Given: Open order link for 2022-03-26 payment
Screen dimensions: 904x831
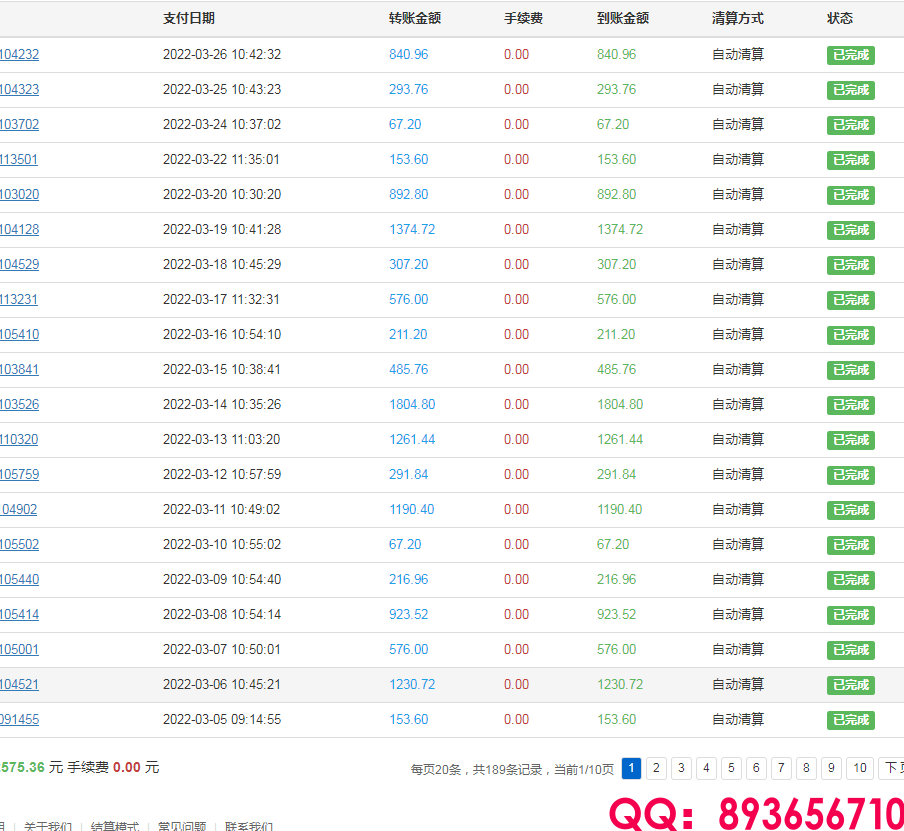Looking at the screenshot, I should [x=19, y=55].
